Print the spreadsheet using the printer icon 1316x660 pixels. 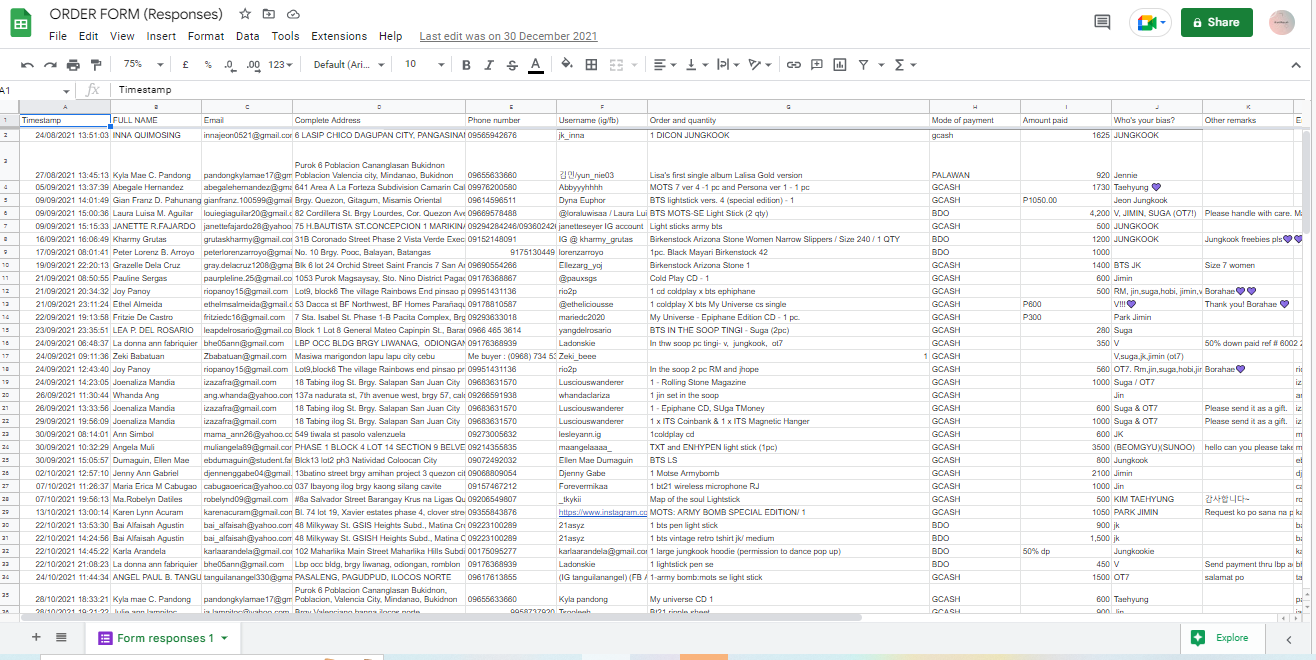(x=73, y=65)
